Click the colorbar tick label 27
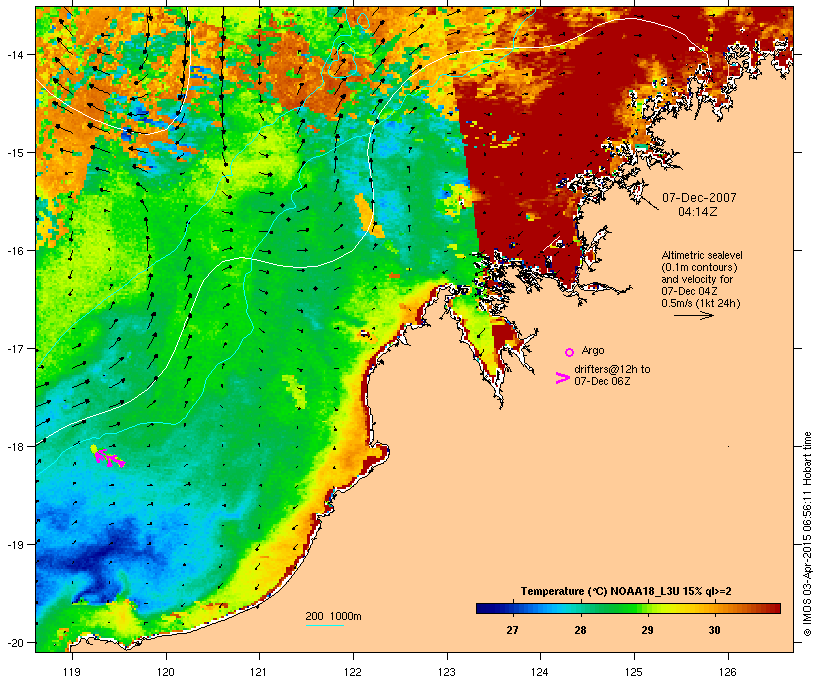 pos(512,630)
